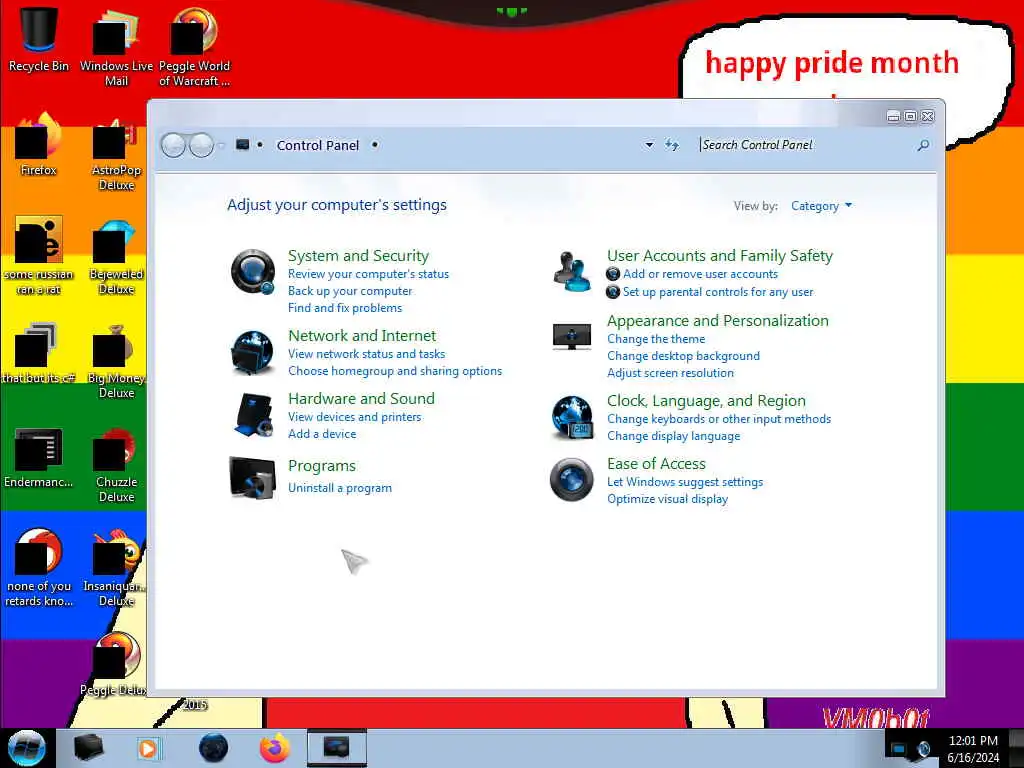
Task: Select the Bejeweled Deluxe desktop icon
Action: pos(116,256)
